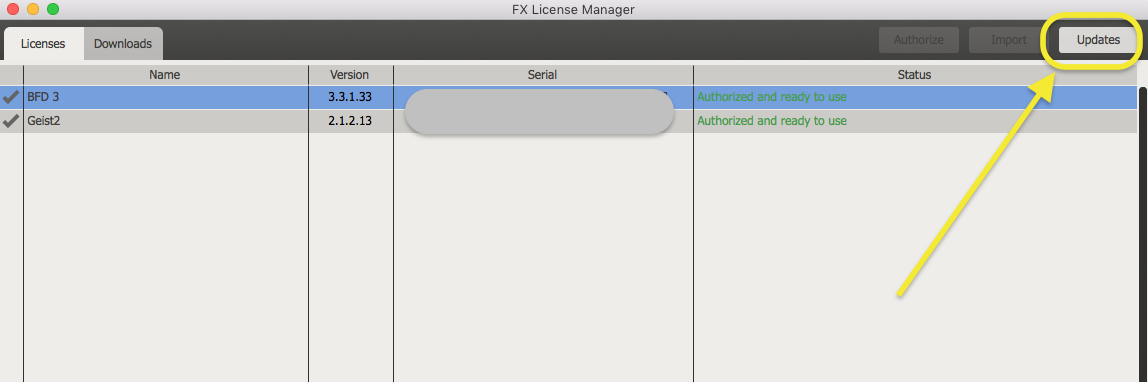Close the FX License Manager window

[12, 10]
